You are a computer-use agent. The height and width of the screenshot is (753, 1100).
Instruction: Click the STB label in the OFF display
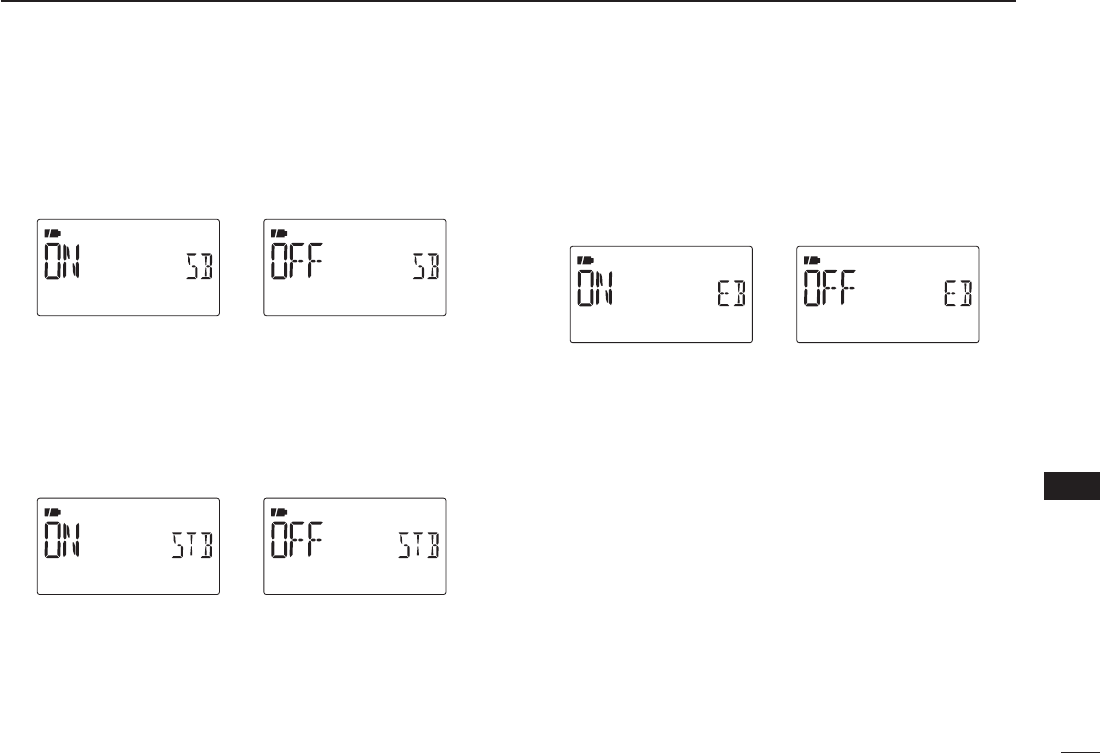(x=419, y=547)
